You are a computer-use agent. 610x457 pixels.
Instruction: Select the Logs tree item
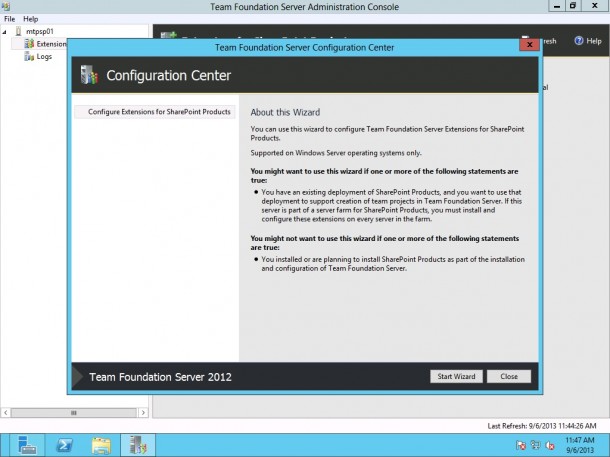click(x=44, y=56)
